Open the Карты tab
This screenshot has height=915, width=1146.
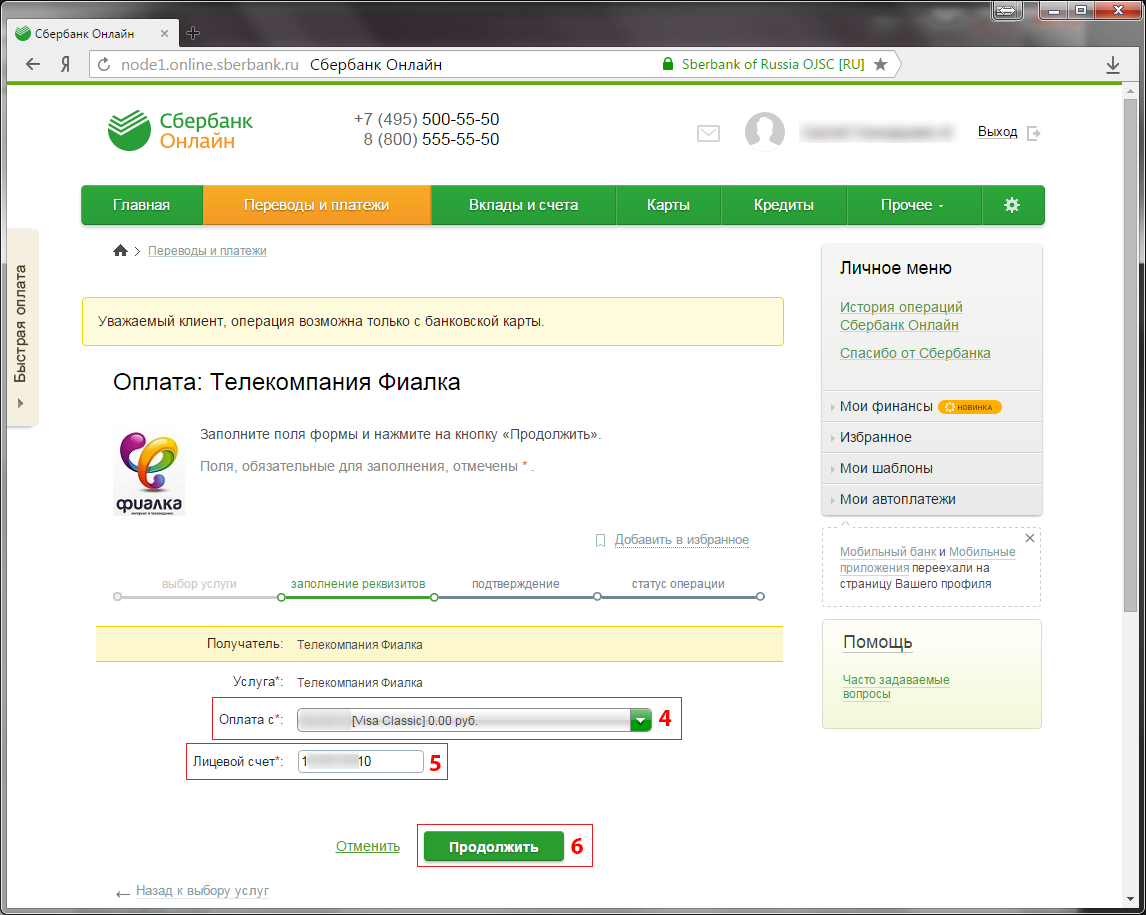pos(668,205)
